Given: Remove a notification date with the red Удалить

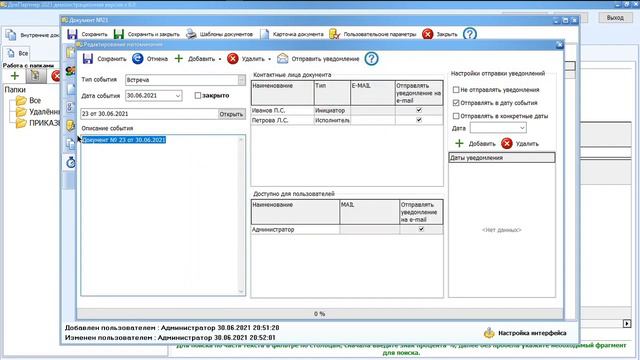Looking at the screenshot, I should 507,143.
